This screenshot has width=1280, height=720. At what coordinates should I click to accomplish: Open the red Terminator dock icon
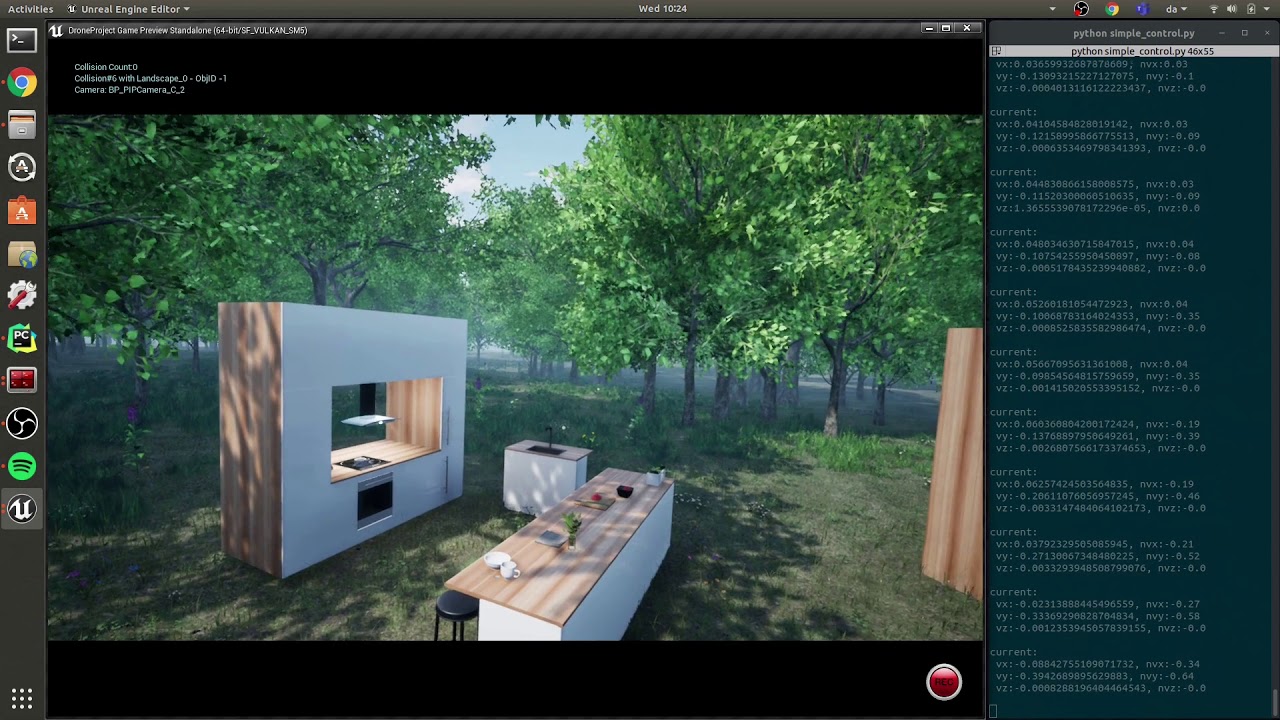[22, 381]
